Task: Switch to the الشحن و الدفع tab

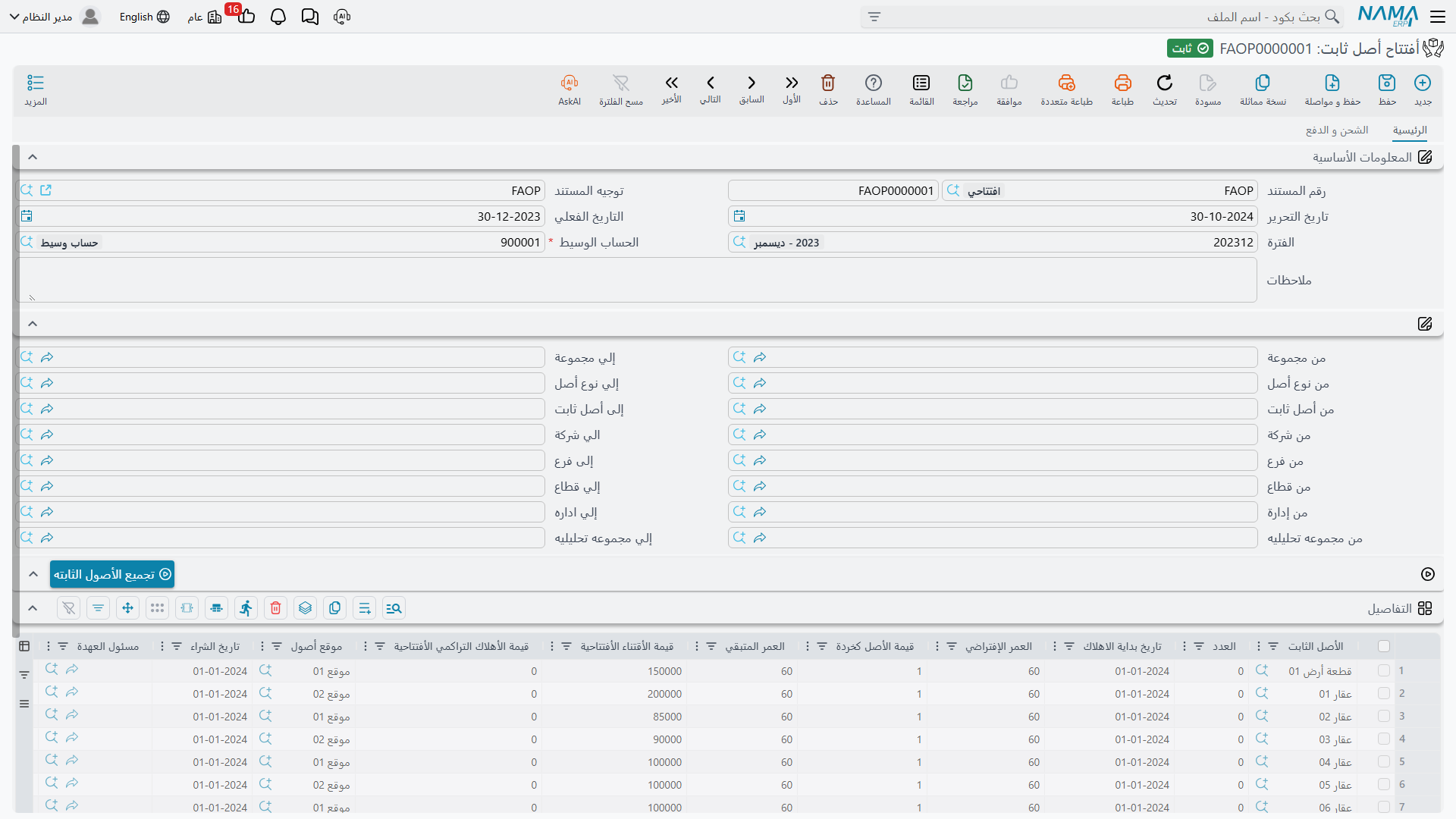Action: click(x=1337, y=130)
